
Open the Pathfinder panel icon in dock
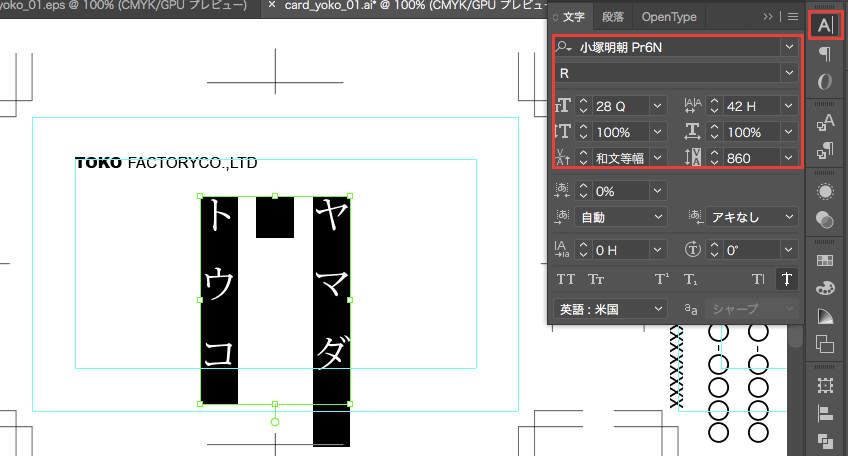click(825, 441)
